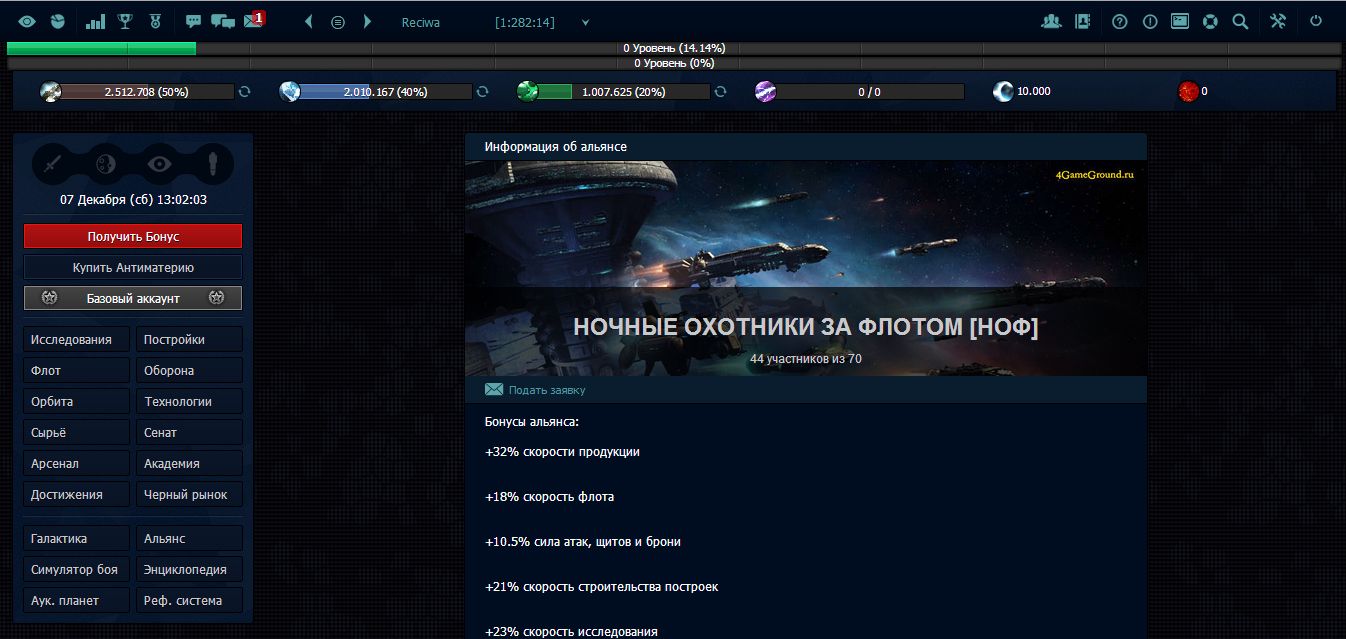Image resolution: width=1346 pixels, height=639 pixels.
Task: Open the terminal console icon
Action: pos(1180,21)
